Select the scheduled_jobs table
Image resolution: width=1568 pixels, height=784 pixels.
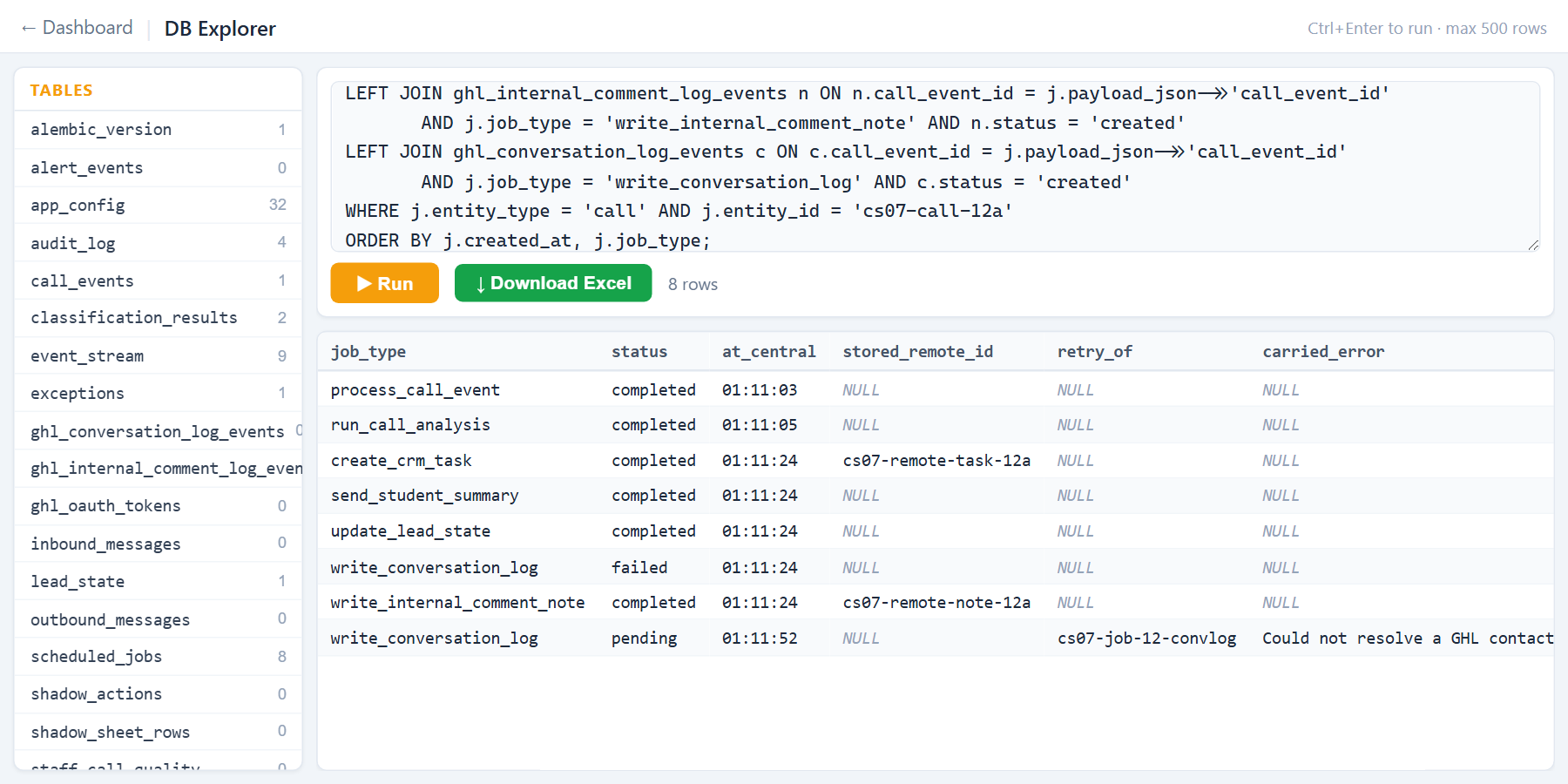(x=159, y=657)
